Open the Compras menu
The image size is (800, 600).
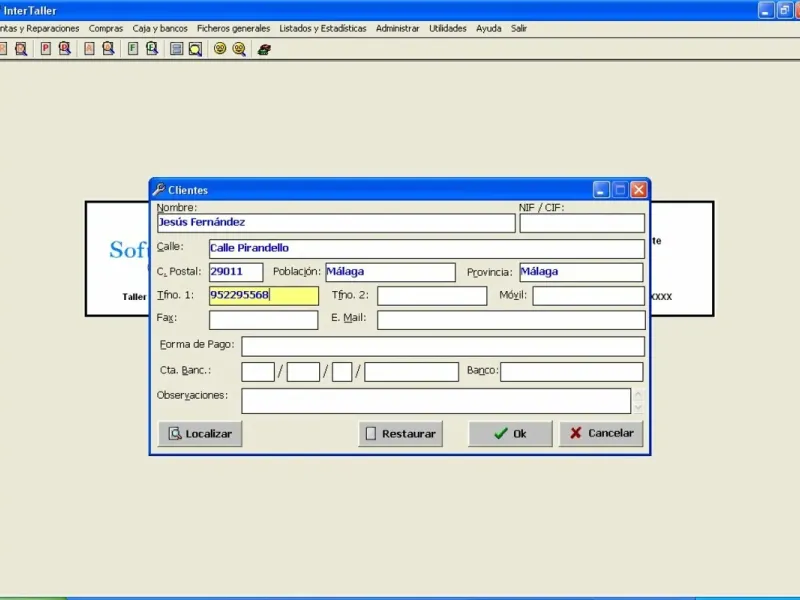pyautogui.click(x=106, y=29)
